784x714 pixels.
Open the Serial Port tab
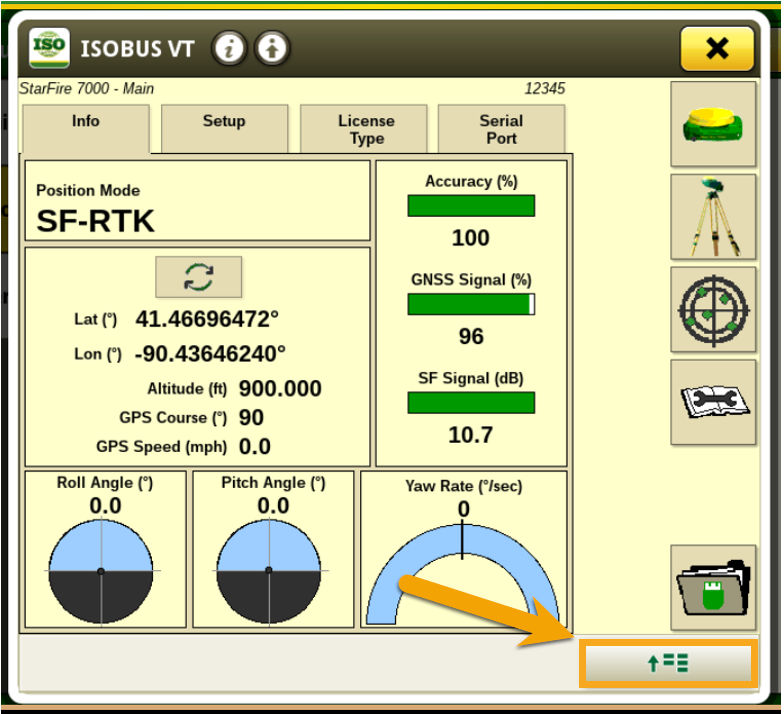click(x=502, y=128)
